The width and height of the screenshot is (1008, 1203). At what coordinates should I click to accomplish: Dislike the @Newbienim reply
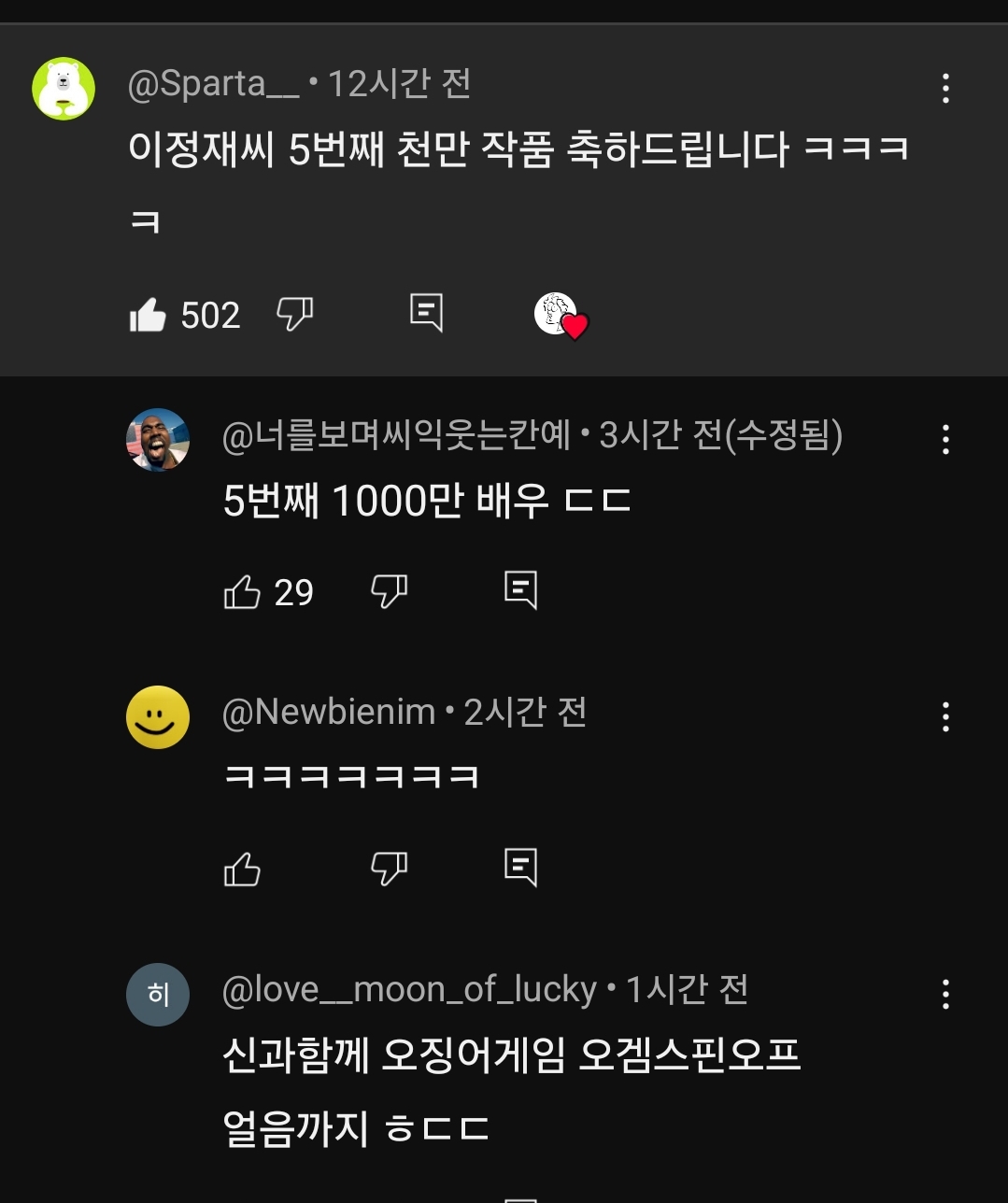pos(390,869)
